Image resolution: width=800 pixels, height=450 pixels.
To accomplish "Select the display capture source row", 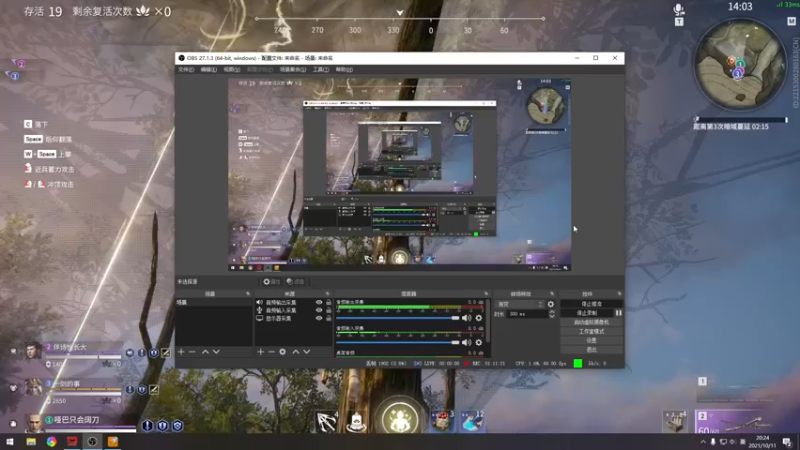I will (x=293, y=318).
